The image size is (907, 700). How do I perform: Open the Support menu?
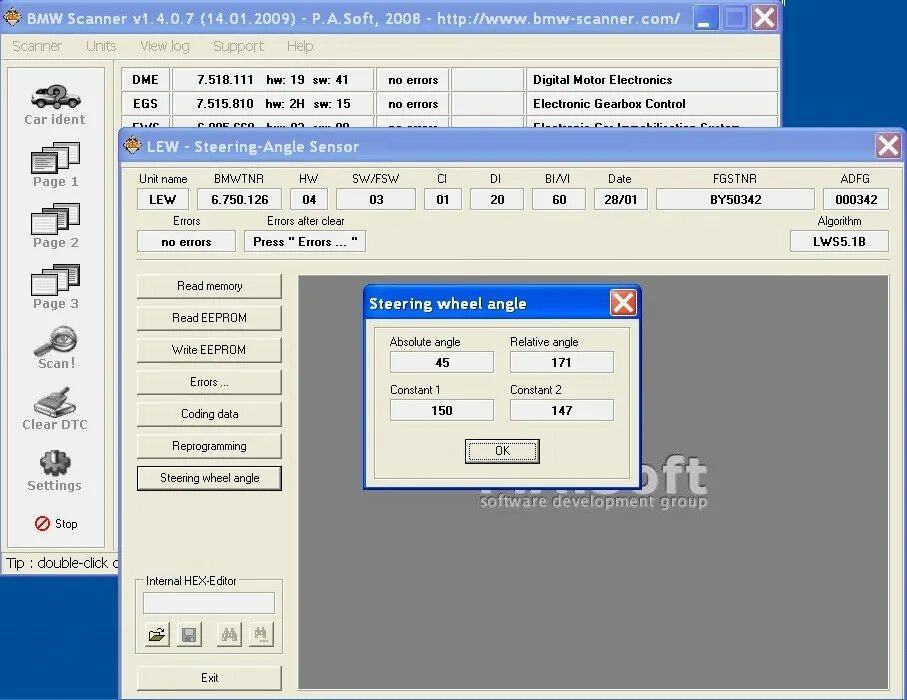(238, 46)
